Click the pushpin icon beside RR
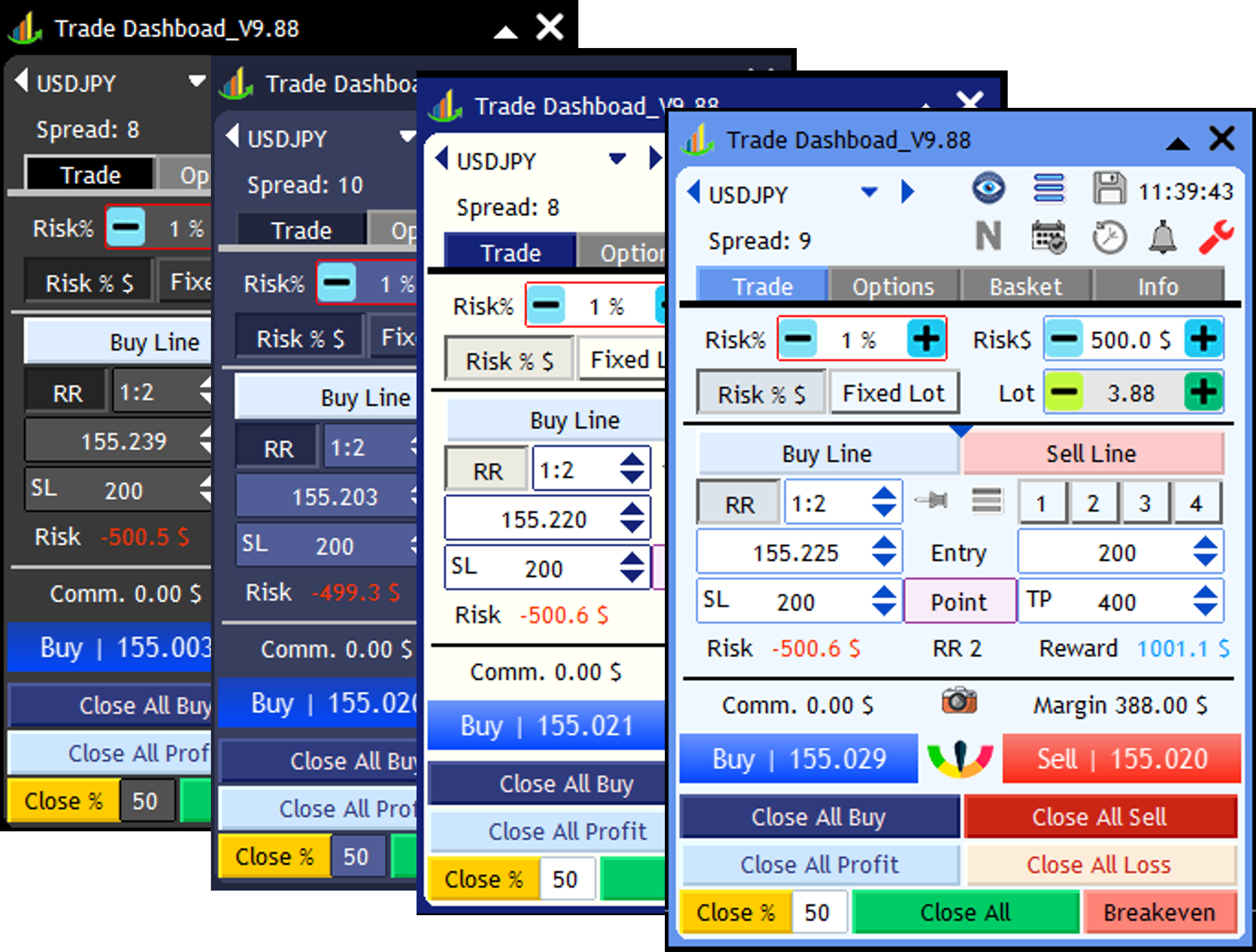The height and width of the screenshot is (952, 1256). click(x=931, y=501)
